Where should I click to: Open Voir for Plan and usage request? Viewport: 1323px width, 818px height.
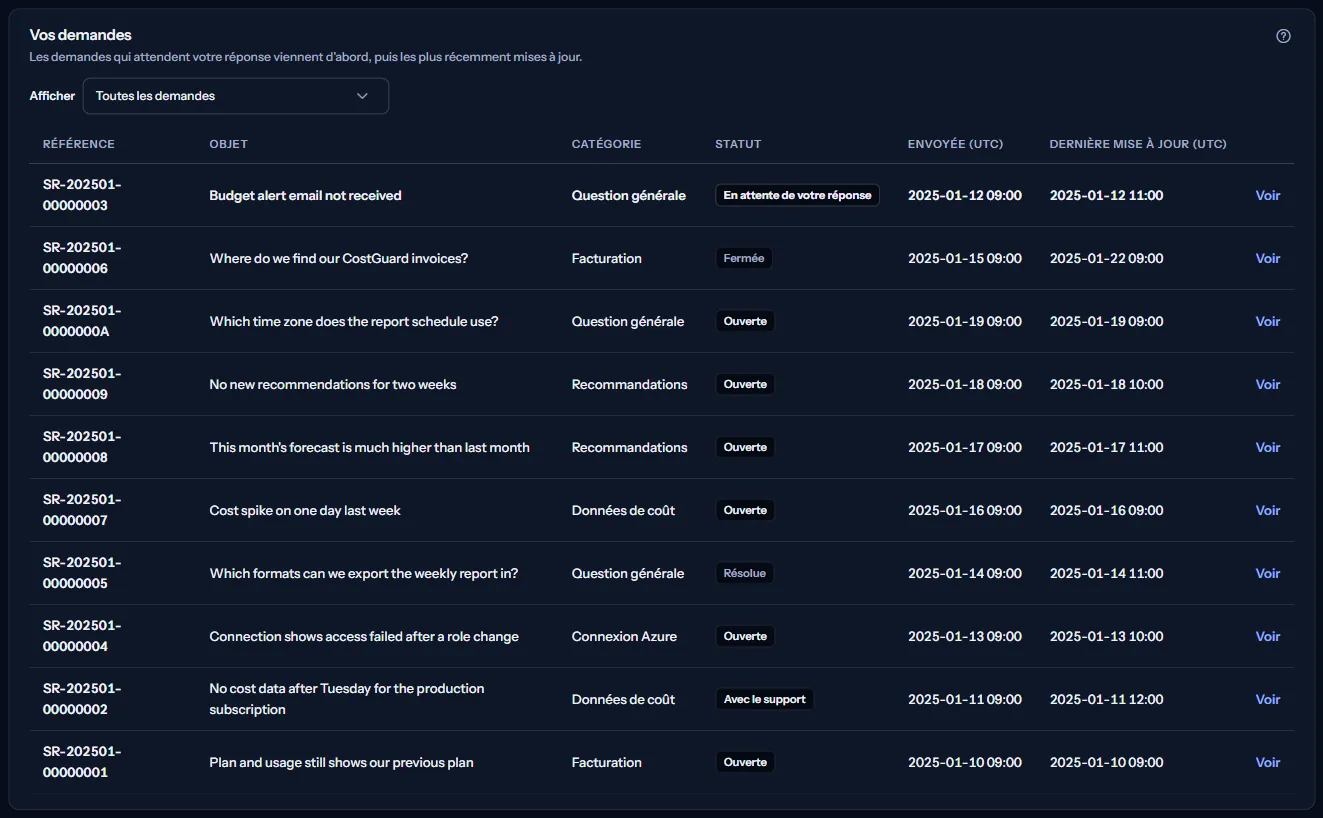pyautogui.click(x=1267, y=763)
